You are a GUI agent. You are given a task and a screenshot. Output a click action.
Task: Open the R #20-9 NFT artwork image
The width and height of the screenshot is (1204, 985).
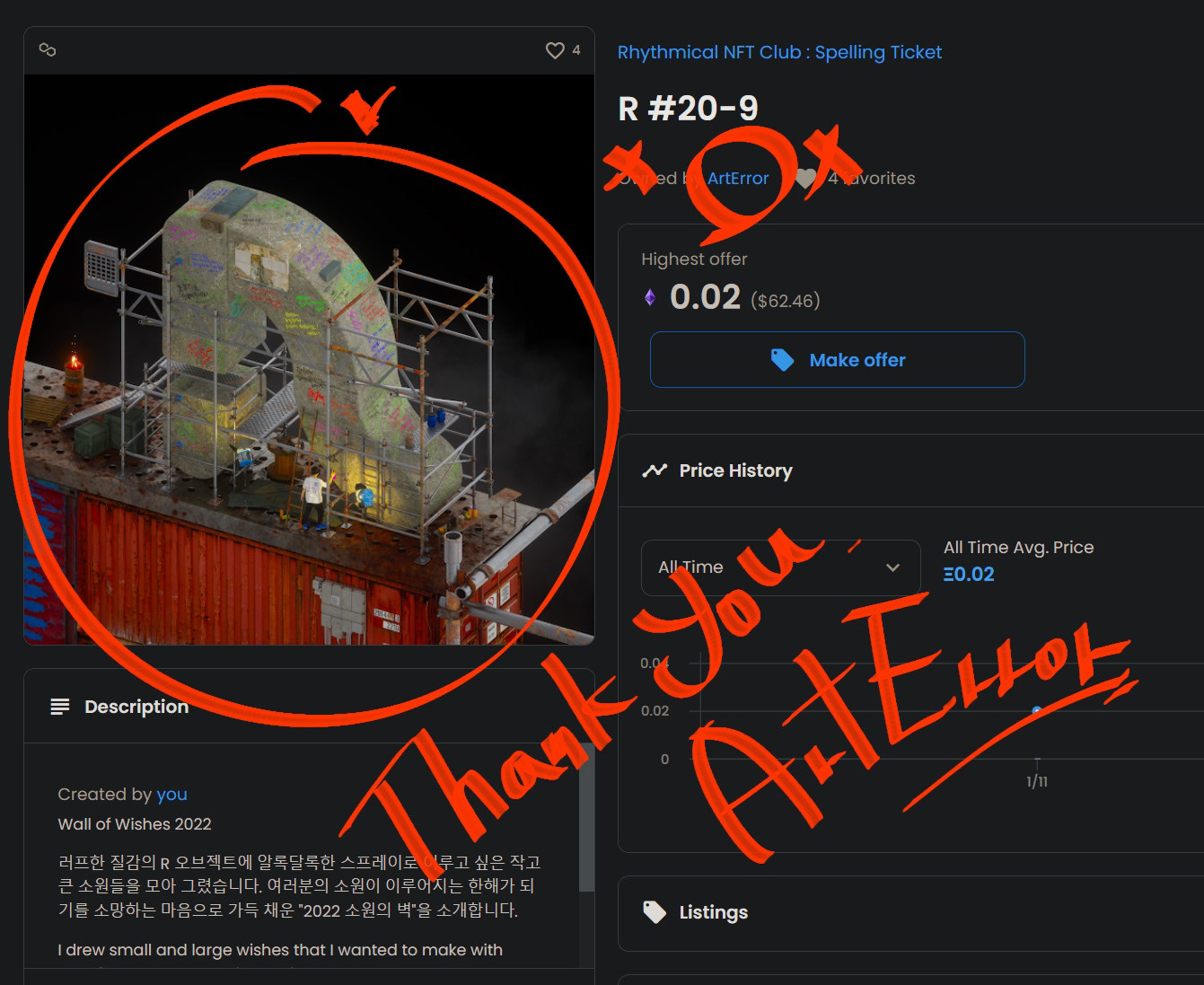point(309,359)
